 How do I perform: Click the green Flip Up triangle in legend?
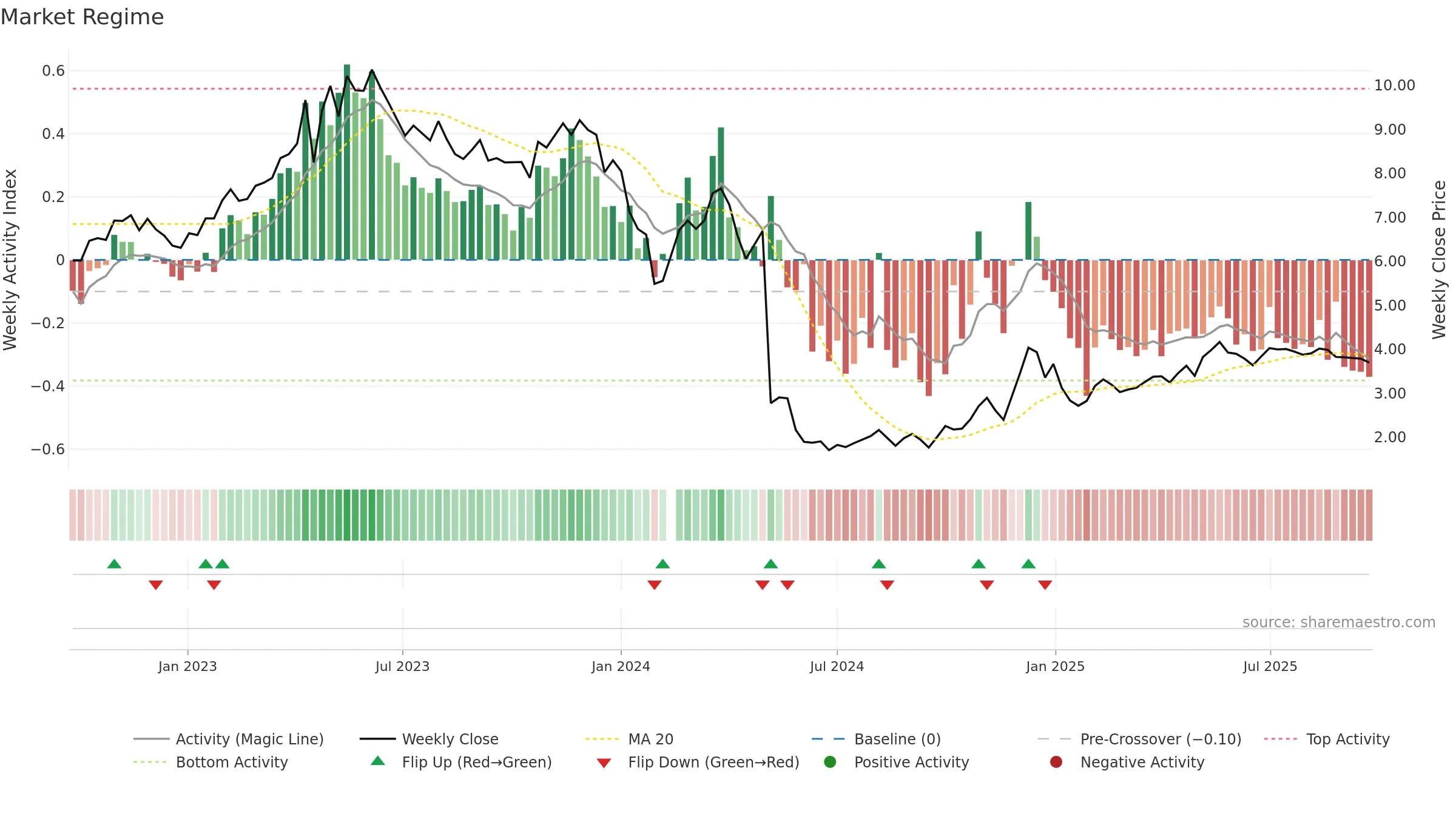377,761
